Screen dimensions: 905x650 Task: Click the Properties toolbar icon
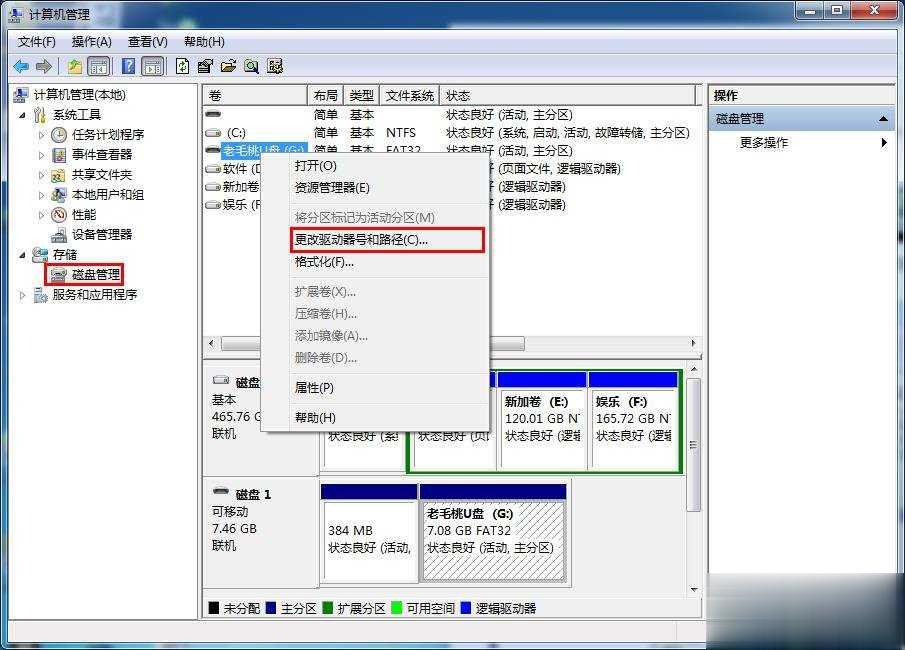tap(205, 66)
